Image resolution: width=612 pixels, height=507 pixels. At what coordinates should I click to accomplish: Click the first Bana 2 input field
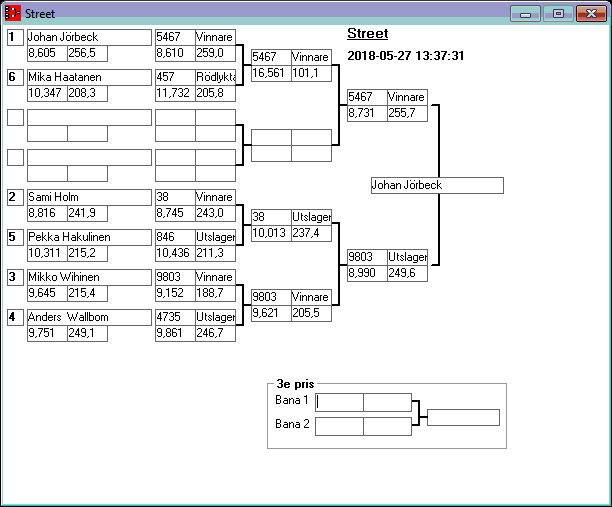[x=340, y=426]
